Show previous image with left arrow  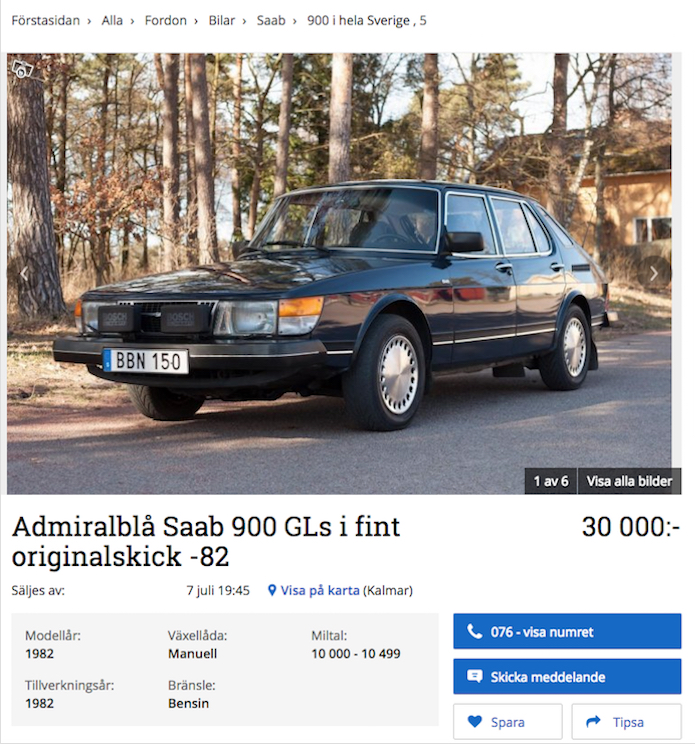pyautogui.click(x=24, y=273)
